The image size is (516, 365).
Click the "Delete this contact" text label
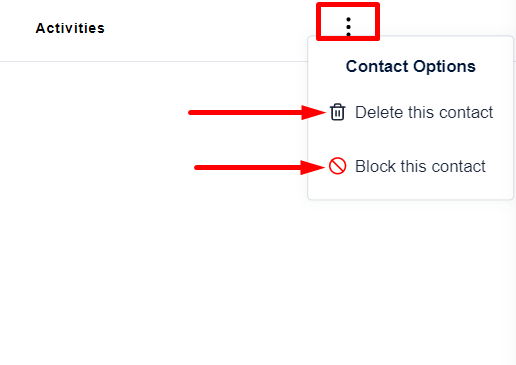point(424,112)
